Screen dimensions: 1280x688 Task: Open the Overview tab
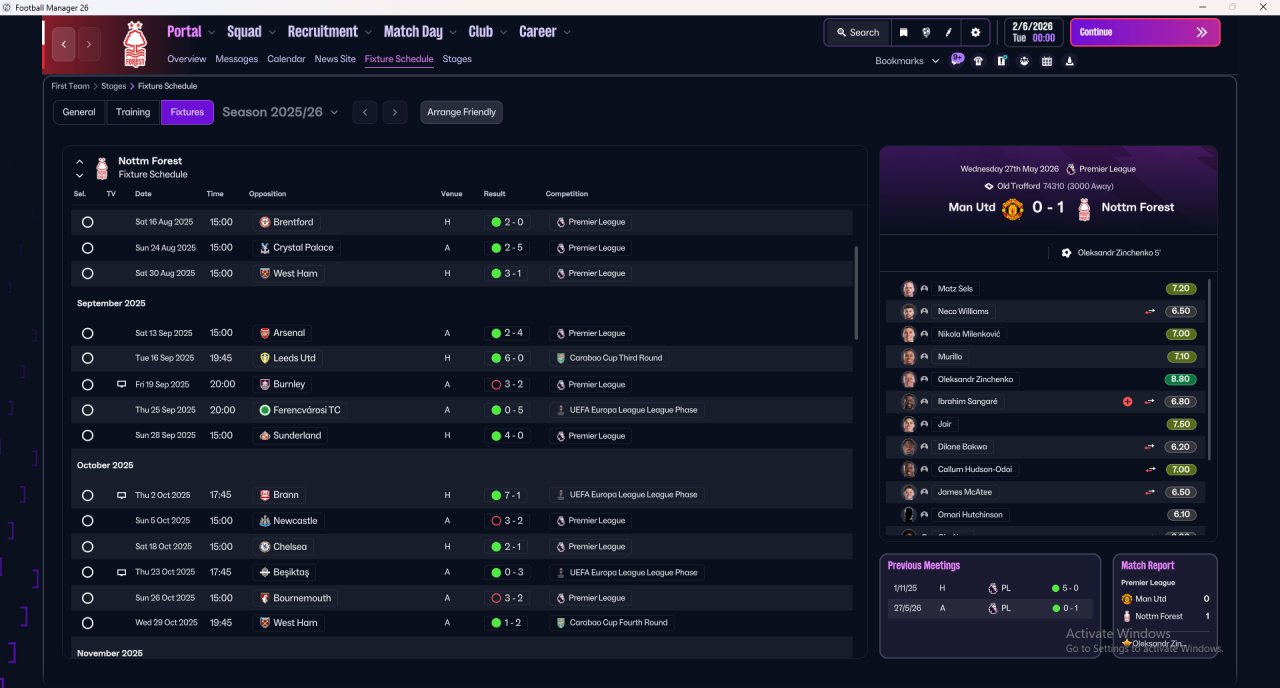pyautogui.click(x=186, y=59)
